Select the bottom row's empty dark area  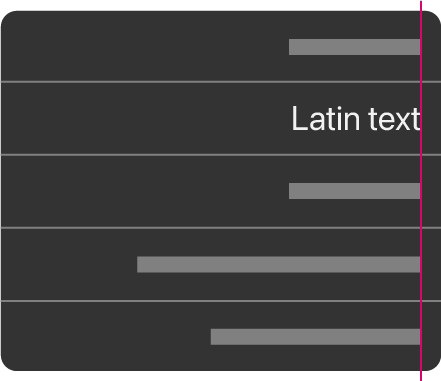(x=105, y=336)
